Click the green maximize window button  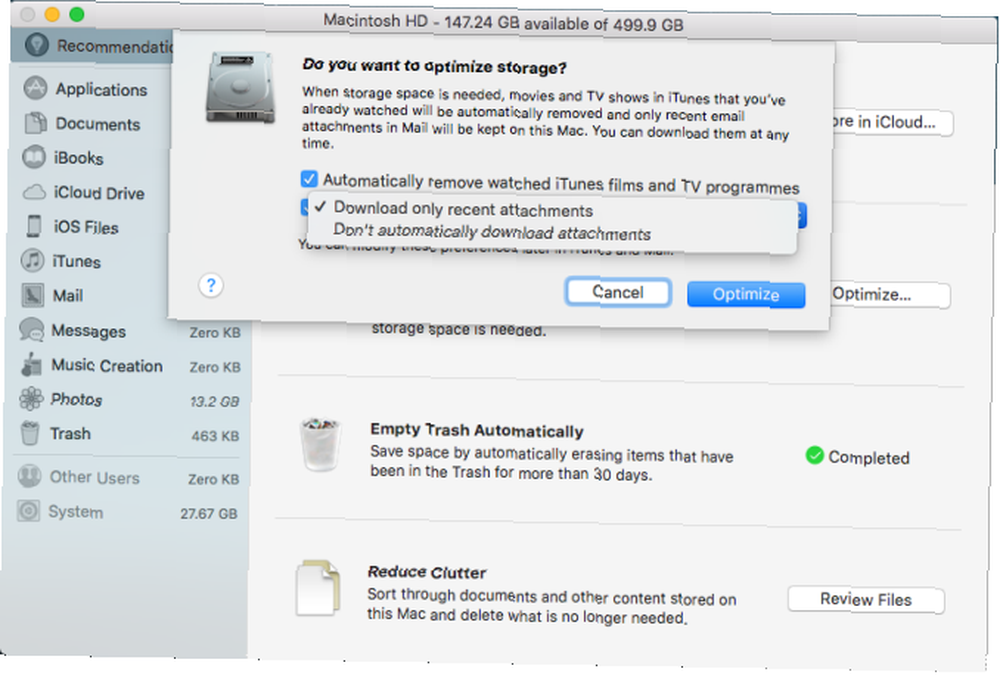click(77, 14)
